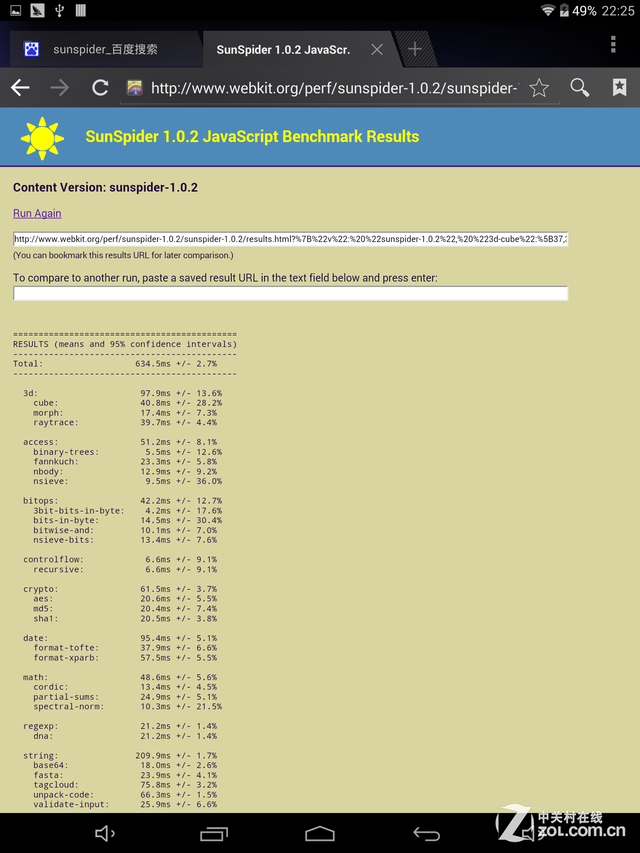Click the Content Version sunspider-1.0.2 text
Image resolution: width=640 pixels, height=853 pixels.
tap(105, 187)
